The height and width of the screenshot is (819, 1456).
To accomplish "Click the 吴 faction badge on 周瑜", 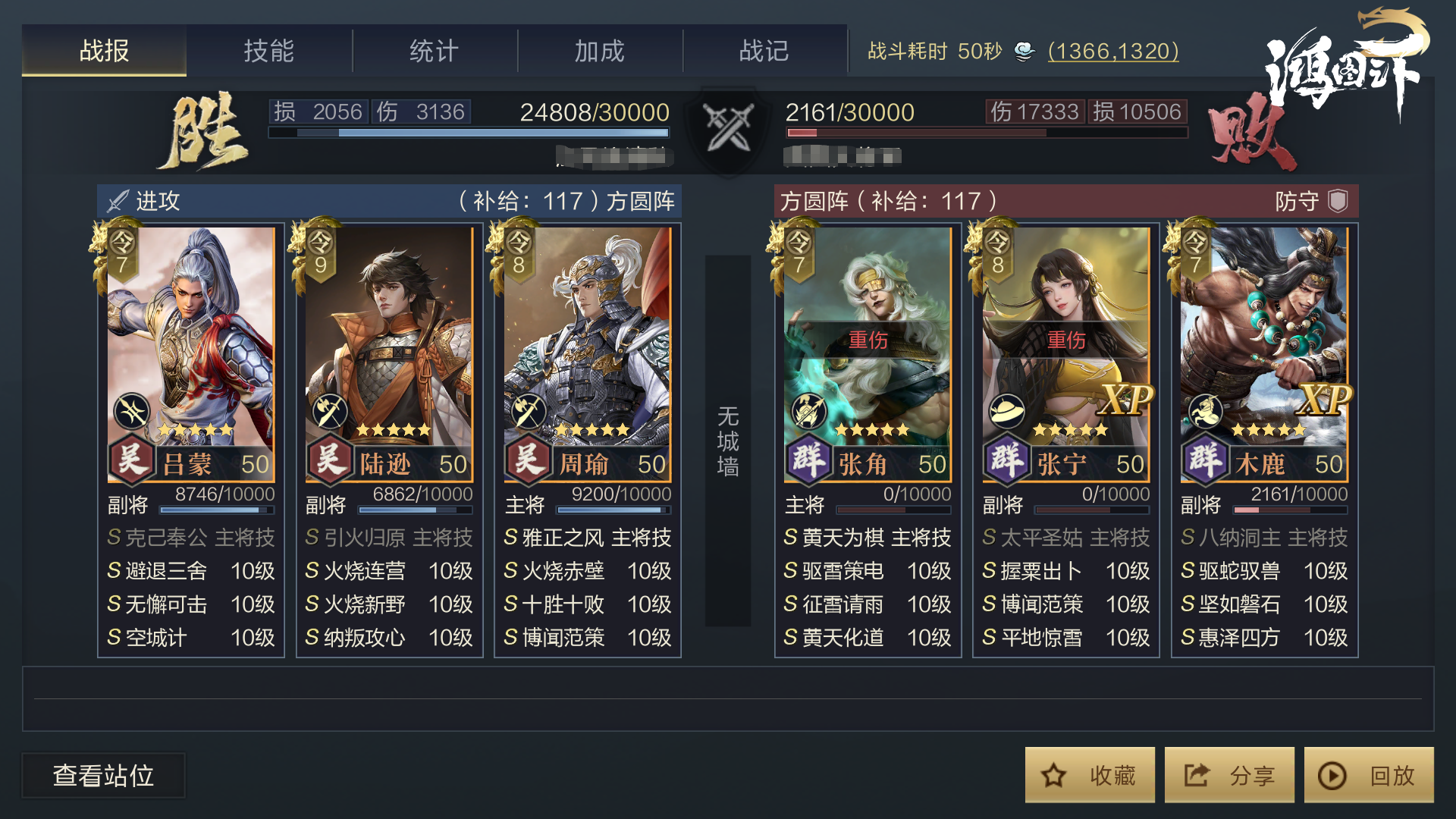I will 528,459.
